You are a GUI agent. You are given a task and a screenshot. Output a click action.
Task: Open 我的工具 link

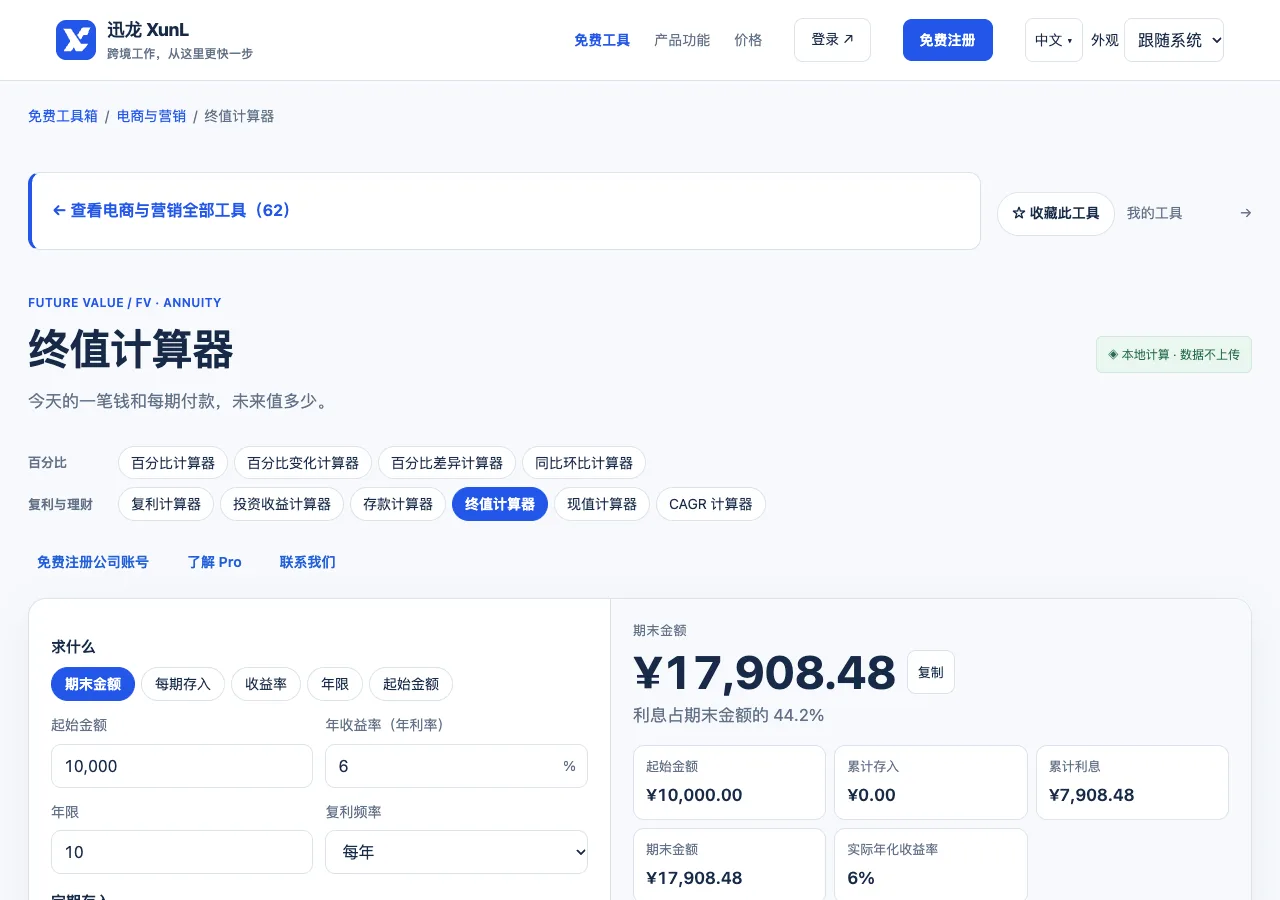tap(1155, 213)
